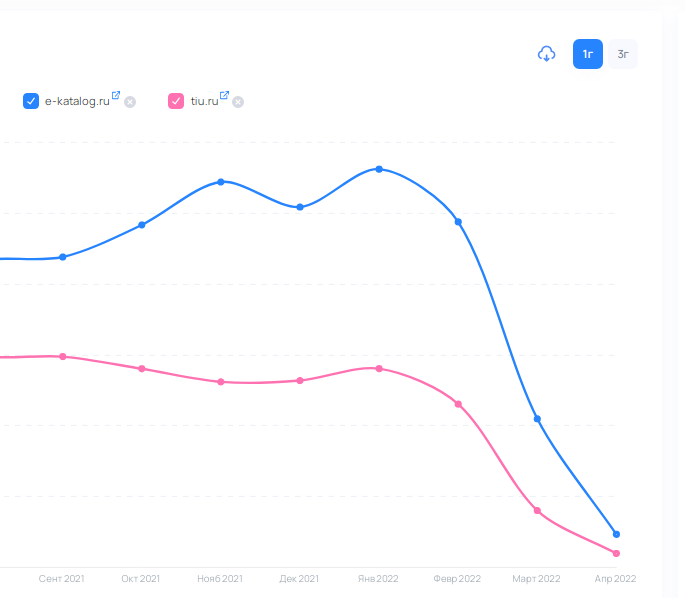Click blue data point for Март 2022
The height and width of the screenshot is (598, 685).
point(538,419)
